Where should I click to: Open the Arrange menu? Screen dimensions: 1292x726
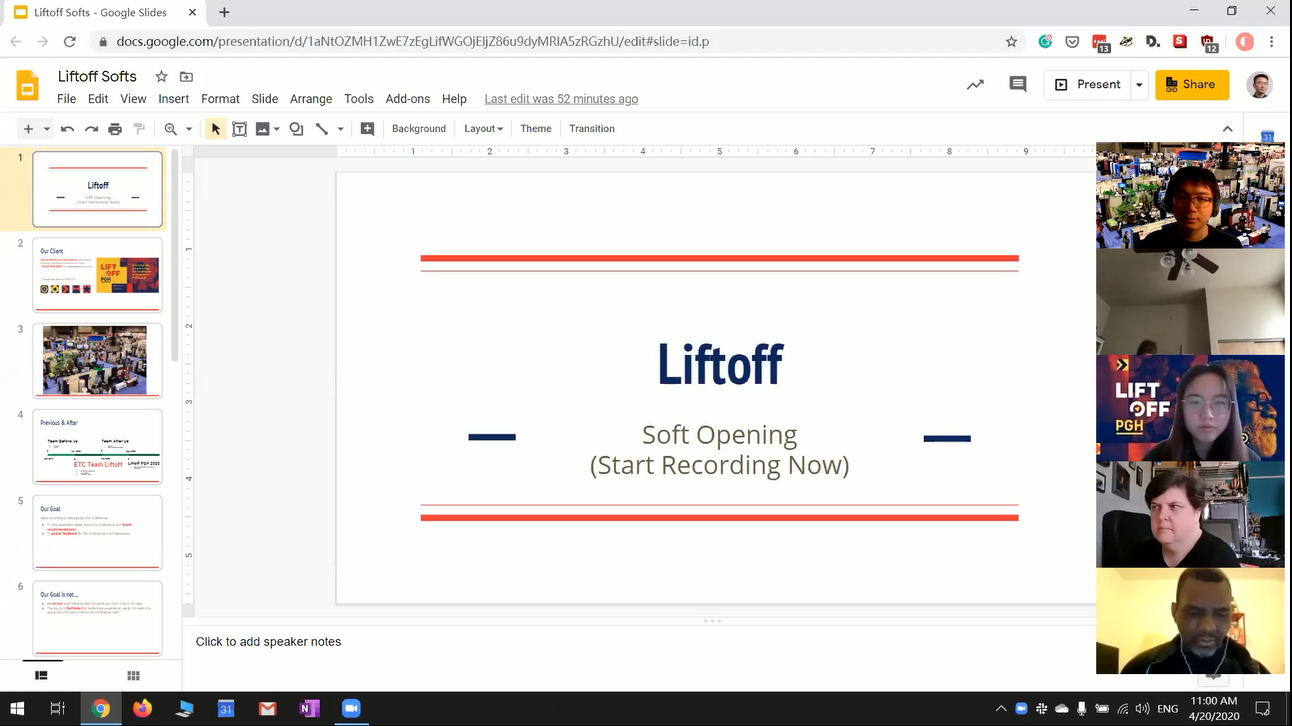311,99
